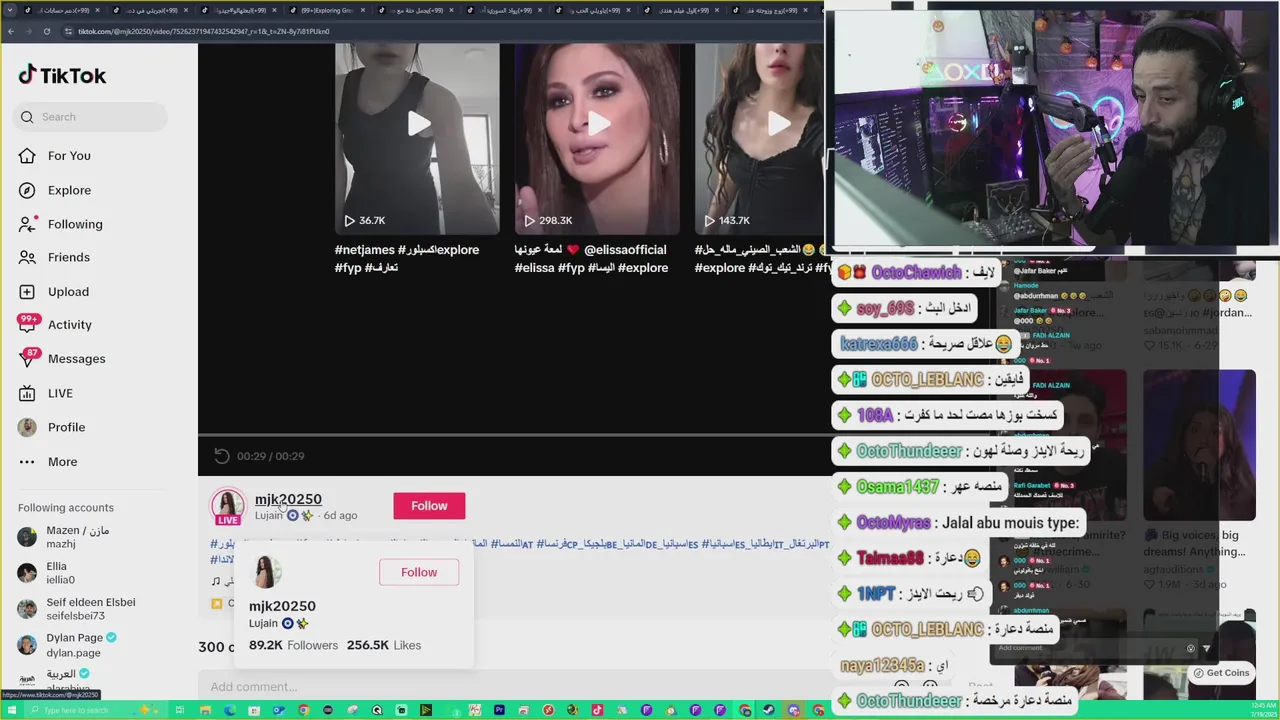Open avatar in mjk20250 hover card
The height and width of the screenshot is (720, 1280).
[266, 572]
